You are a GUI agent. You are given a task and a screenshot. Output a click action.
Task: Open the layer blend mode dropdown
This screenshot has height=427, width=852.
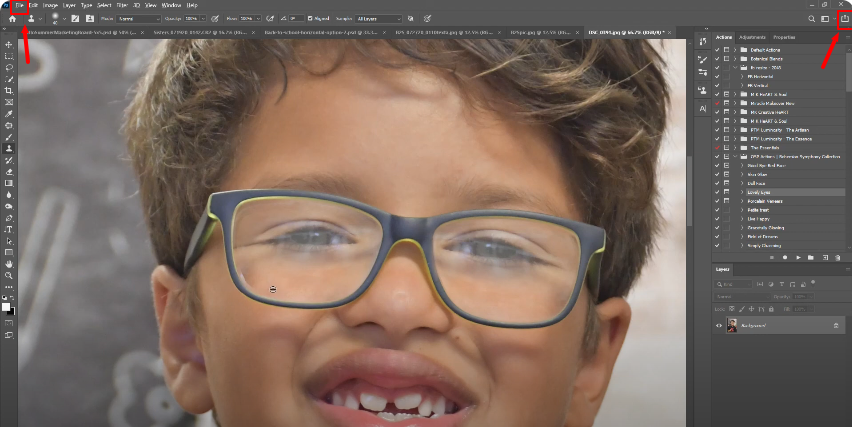(742, 297)
